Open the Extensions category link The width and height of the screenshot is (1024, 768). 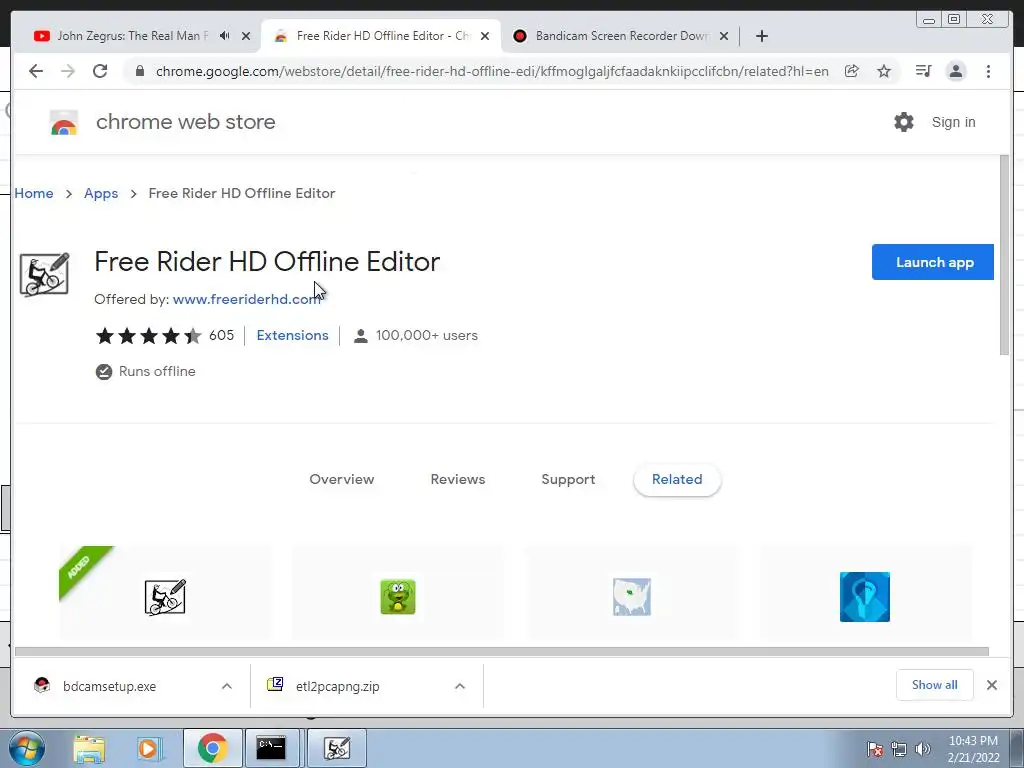click(x=293, y=335)
